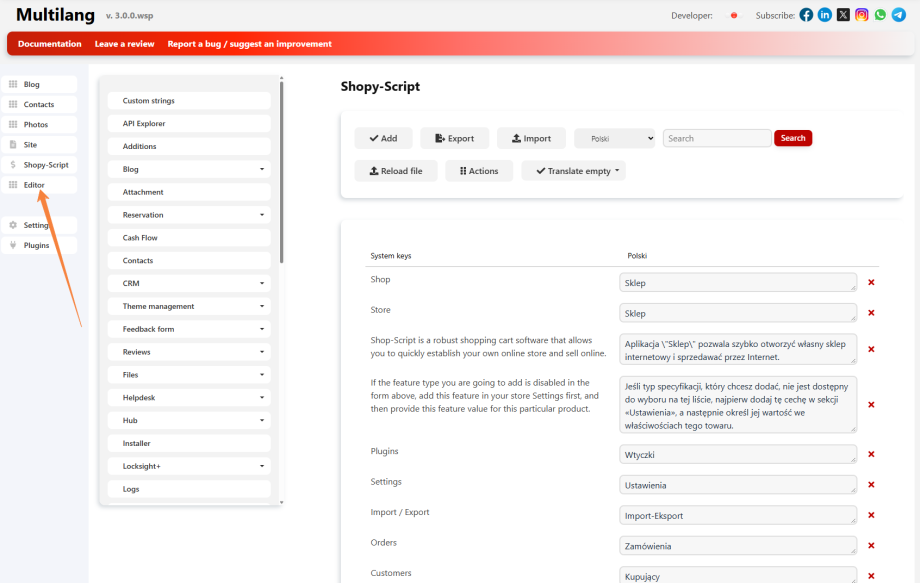Click the Export button
Screen dimensions: 920x583
(x=455, y=138)
